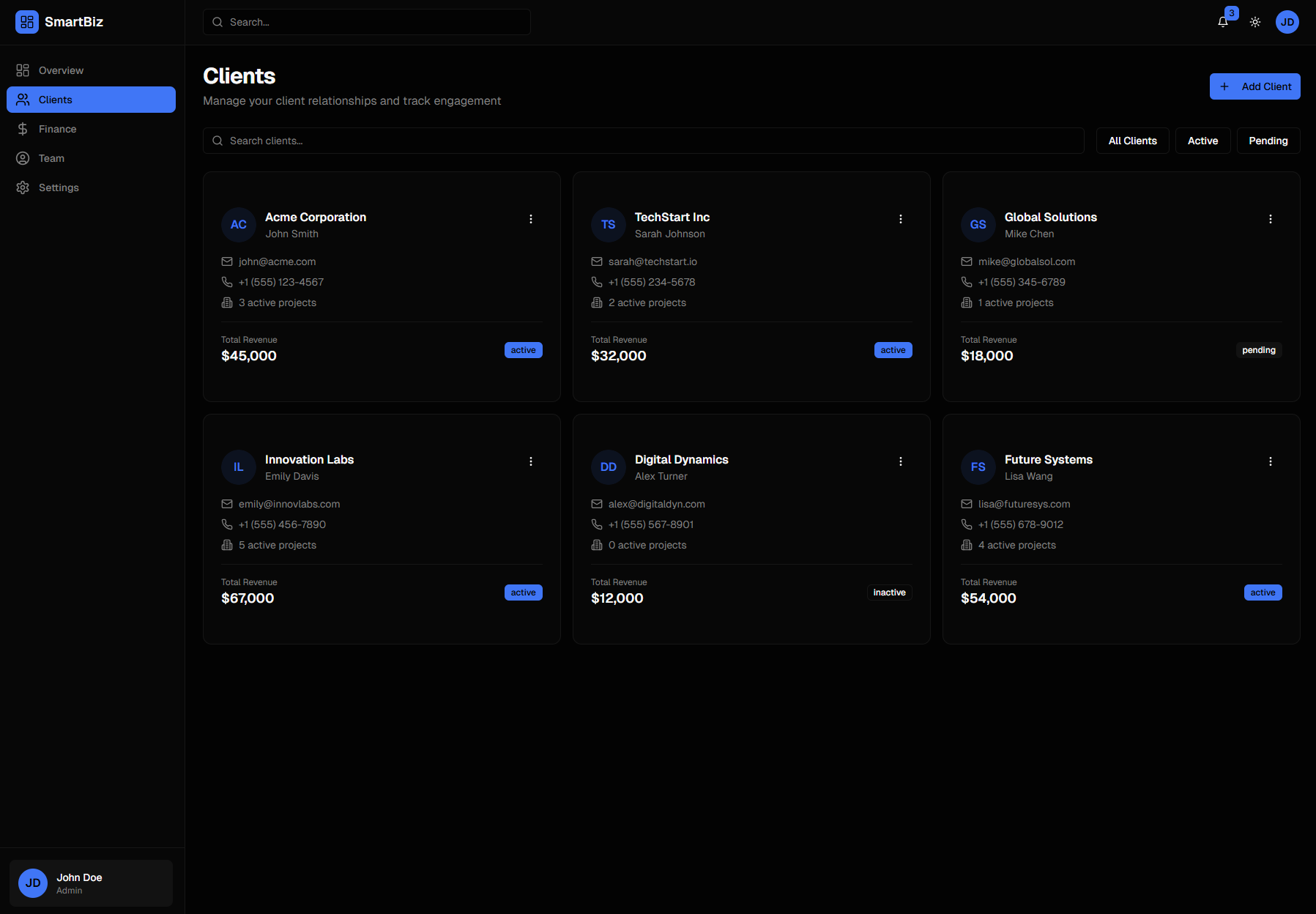Open the TechStart Inc options menu
1316x914 pixels.
[900, 218]
